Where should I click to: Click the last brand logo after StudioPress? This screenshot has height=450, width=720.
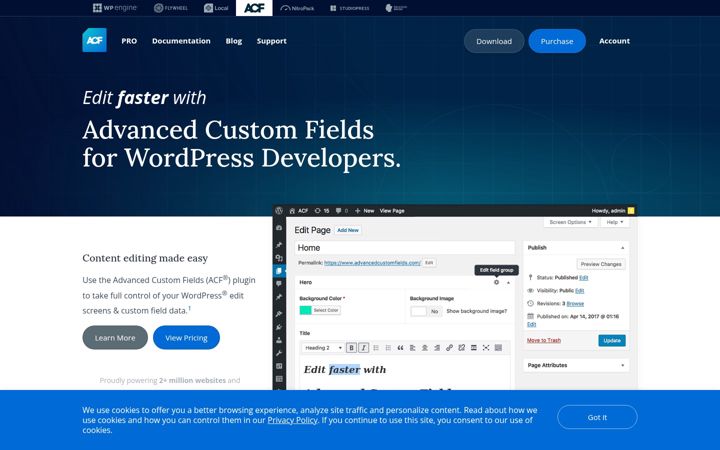(x=396, y=8)
